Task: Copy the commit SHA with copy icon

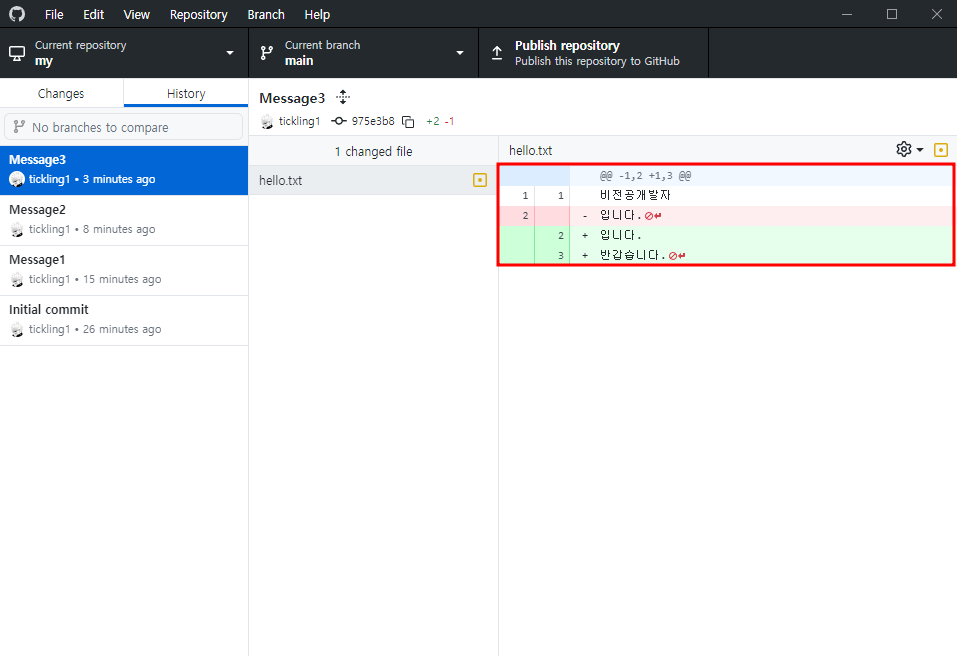Action: click(408, 121)
